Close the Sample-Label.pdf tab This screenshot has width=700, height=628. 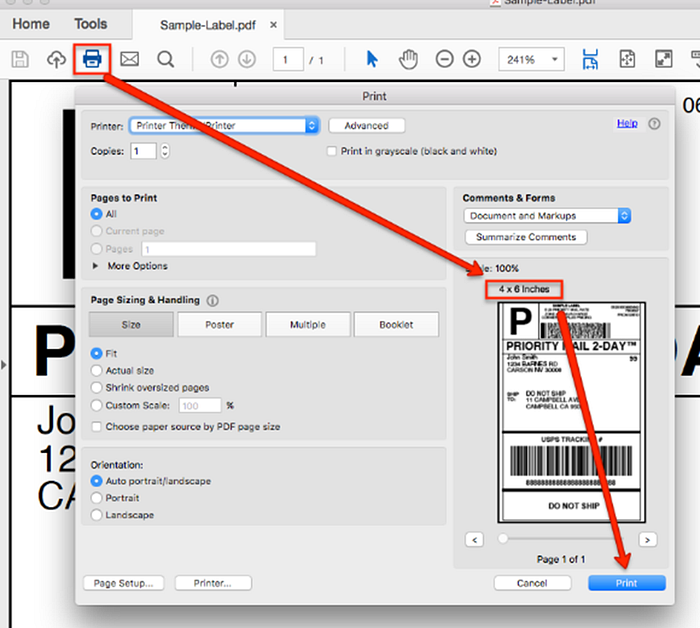[x=273, y=25]
